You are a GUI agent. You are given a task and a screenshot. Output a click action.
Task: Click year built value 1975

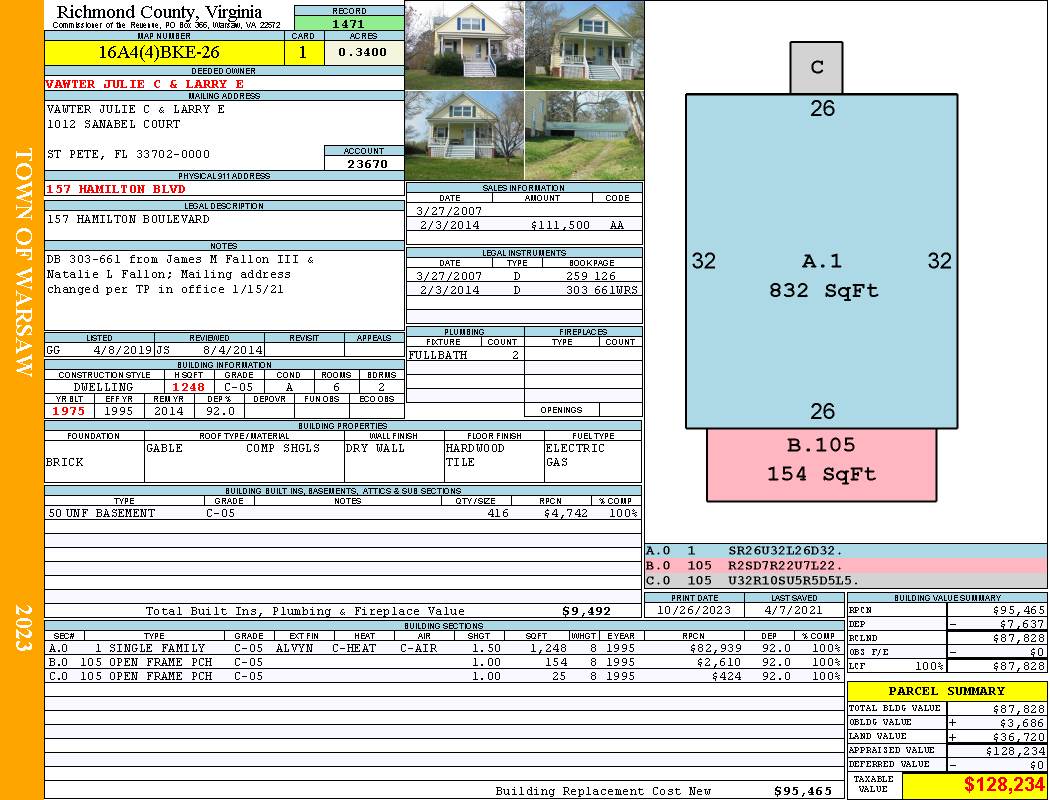click(69, 411)
